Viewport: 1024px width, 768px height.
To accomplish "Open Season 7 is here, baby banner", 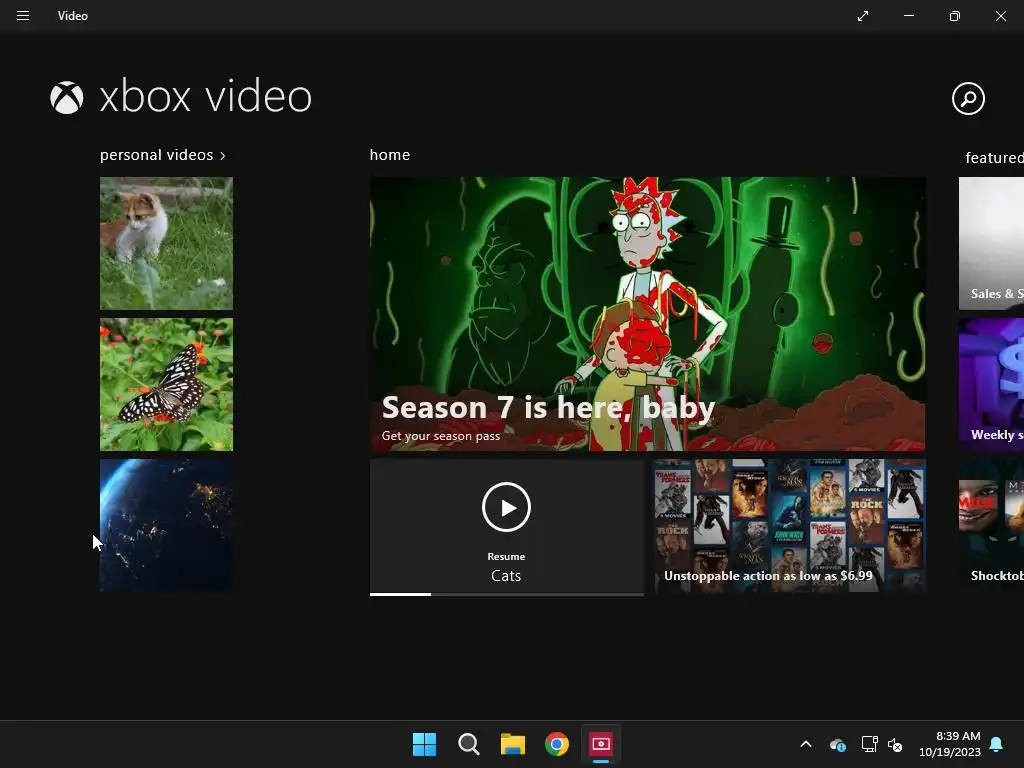I will point(647,314).
